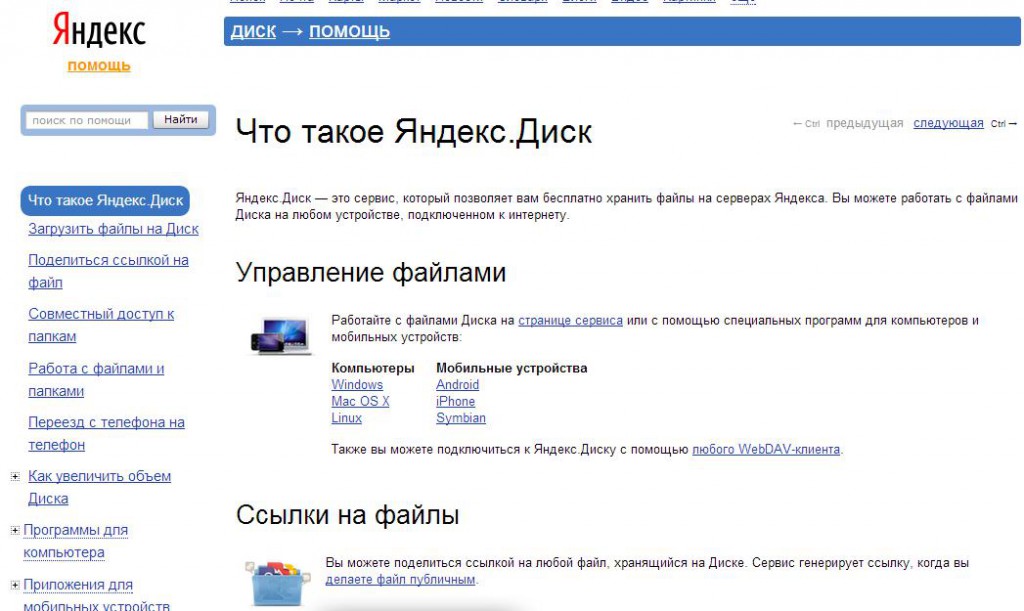
Task: Go to the следующая page link
Action: [948, 123]
